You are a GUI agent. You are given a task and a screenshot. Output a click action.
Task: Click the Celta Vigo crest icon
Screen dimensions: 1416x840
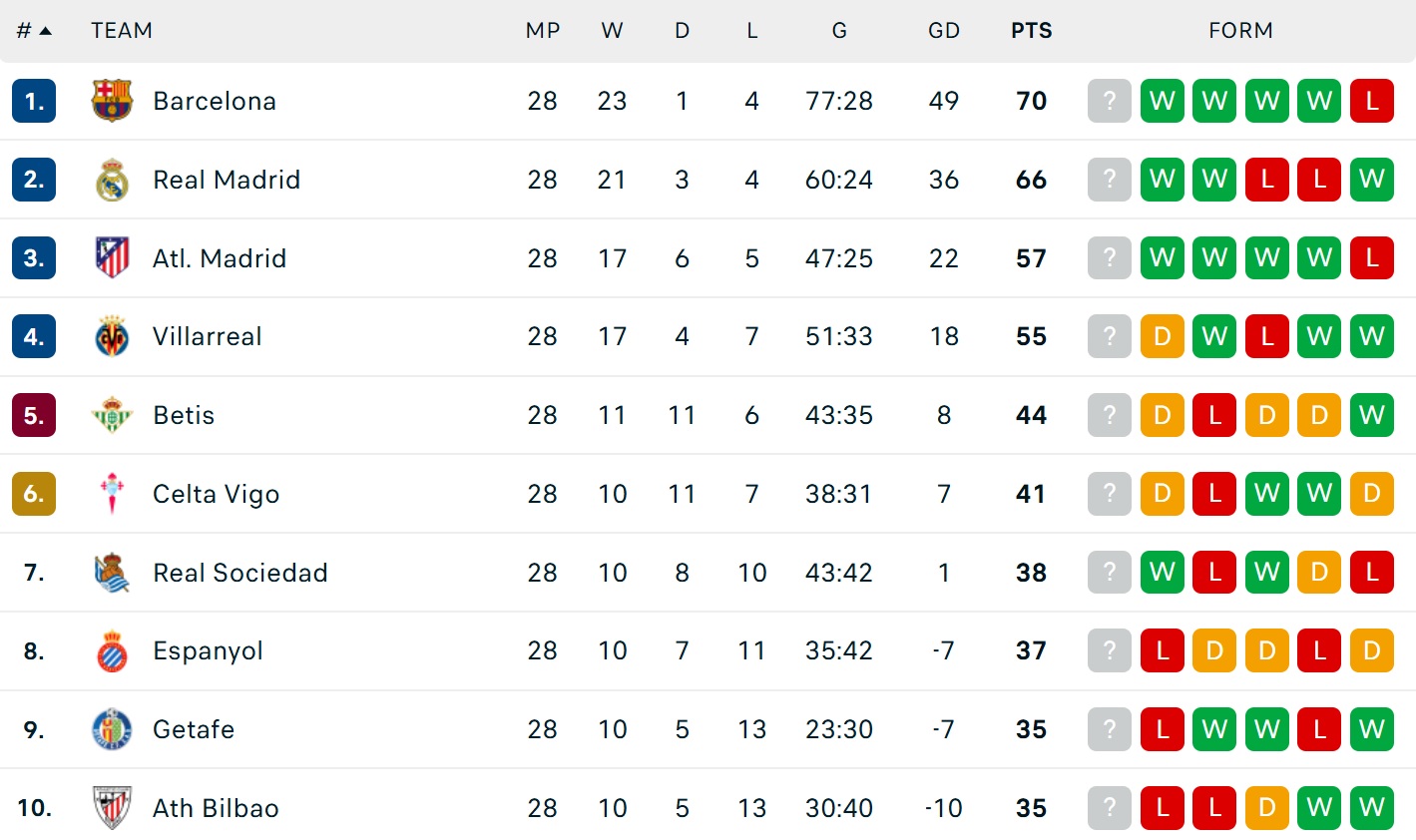(x=112, y=494)
